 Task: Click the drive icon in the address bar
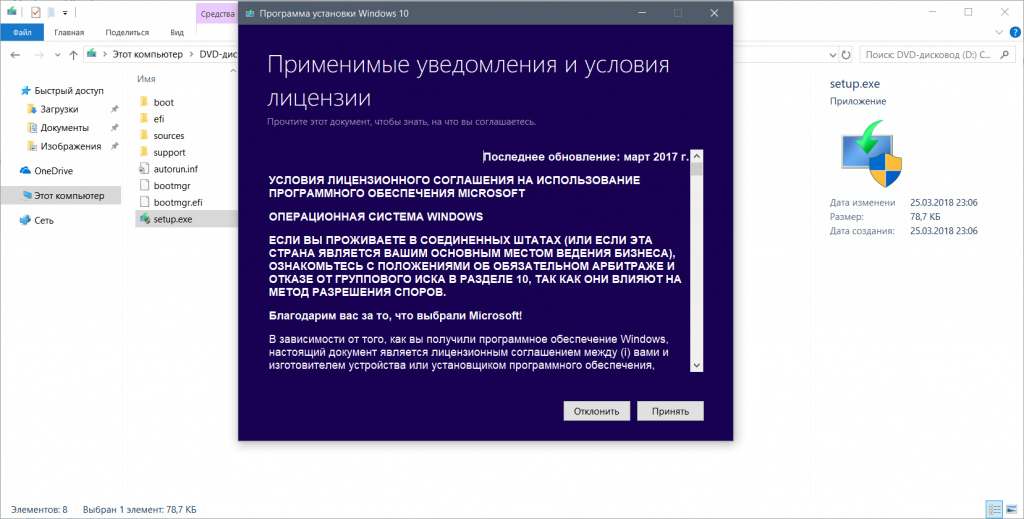click(x=92, y=54)
